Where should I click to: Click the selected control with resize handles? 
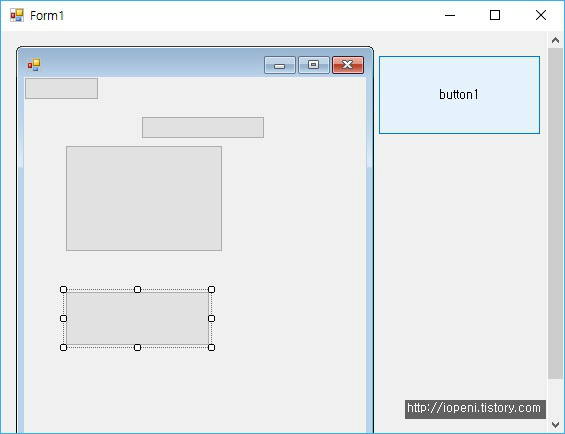(137, 318)
